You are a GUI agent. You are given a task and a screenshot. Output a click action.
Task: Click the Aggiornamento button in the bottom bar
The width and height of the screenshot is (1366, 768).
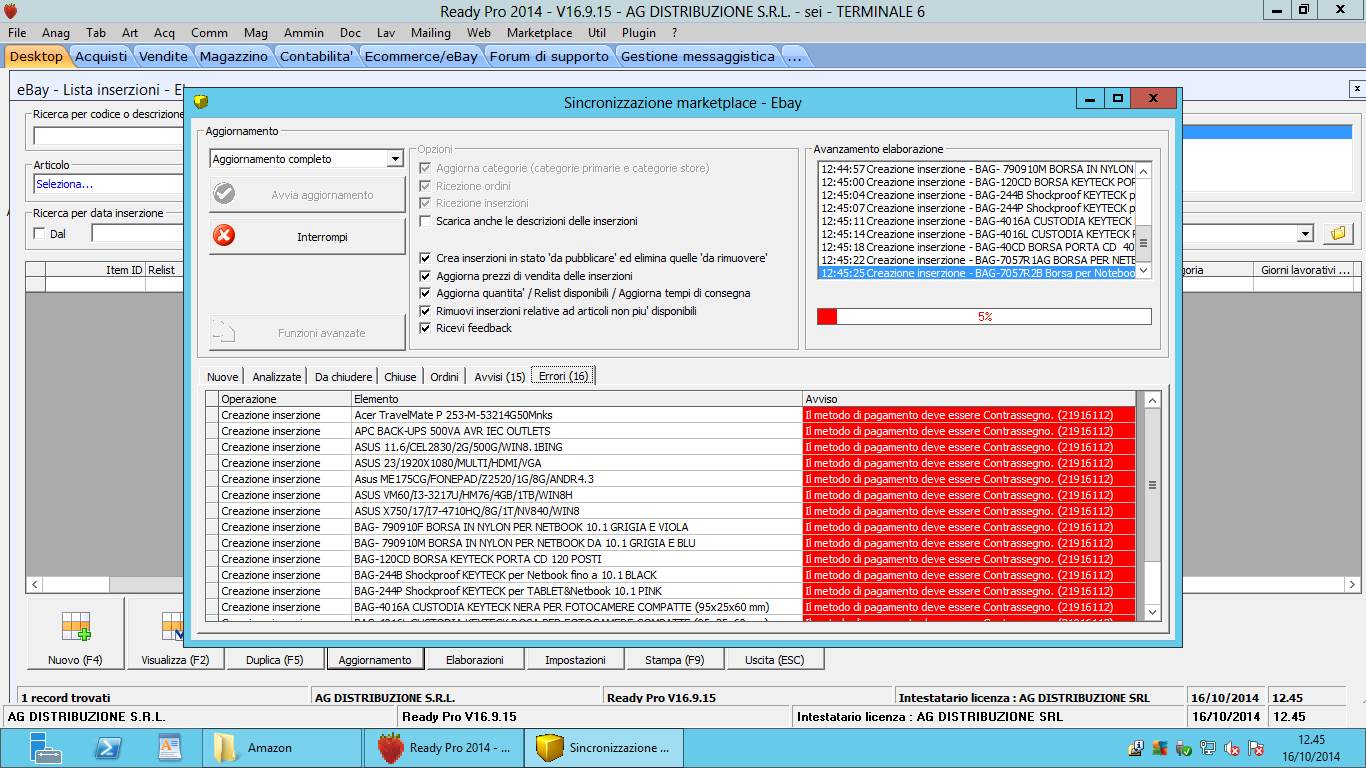[375, 660]
